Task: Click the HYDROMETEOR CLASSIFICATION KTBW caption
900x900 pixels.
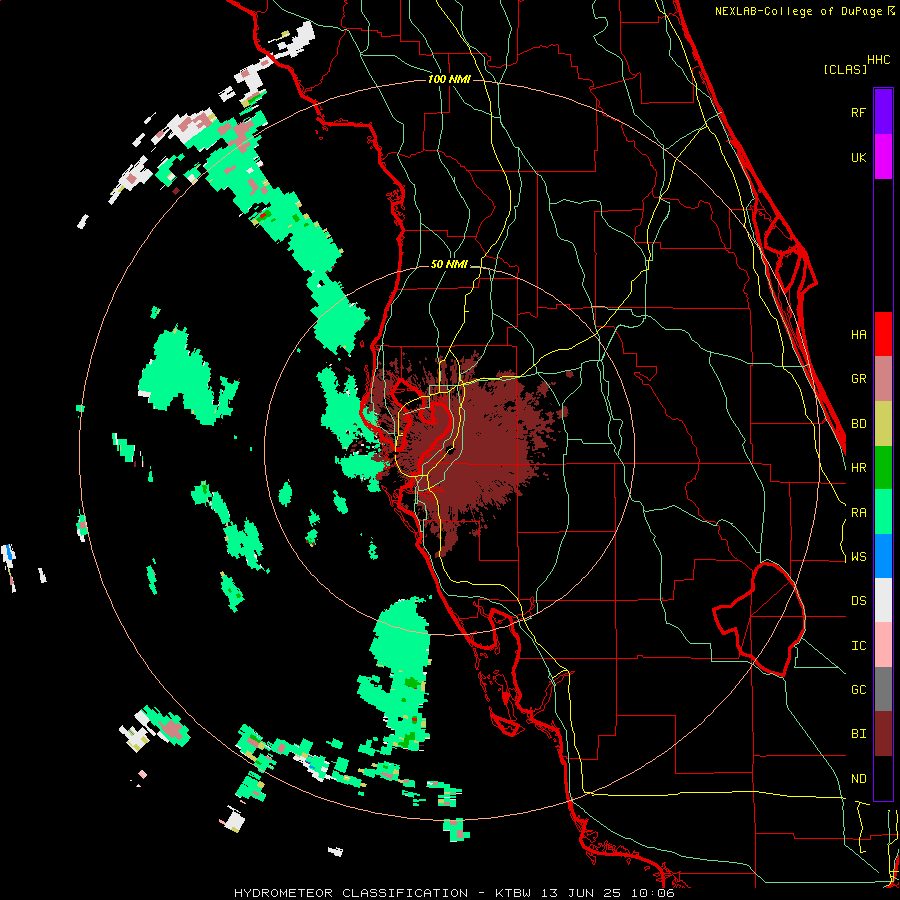Action: (x=454, y=893)
